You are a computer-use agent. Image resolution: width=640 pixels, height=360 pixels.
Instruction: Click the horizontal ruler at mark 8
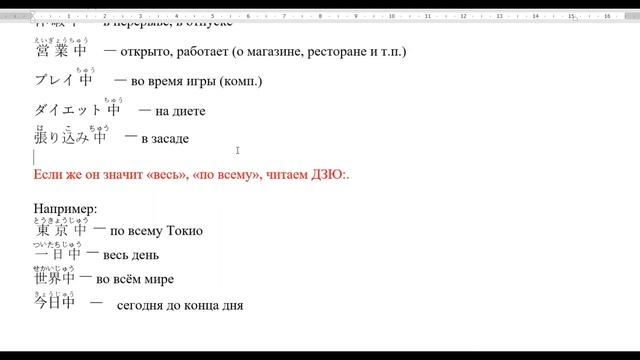pos(320,16)
